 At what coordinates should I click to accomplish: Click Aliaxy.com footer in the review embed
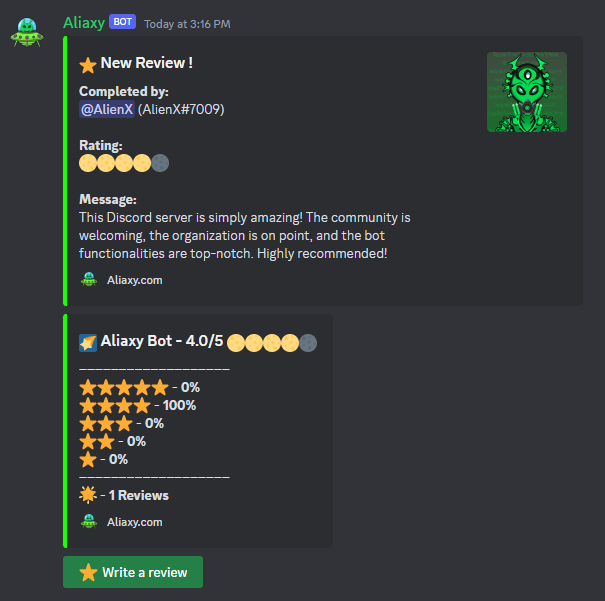coord(135,280)
